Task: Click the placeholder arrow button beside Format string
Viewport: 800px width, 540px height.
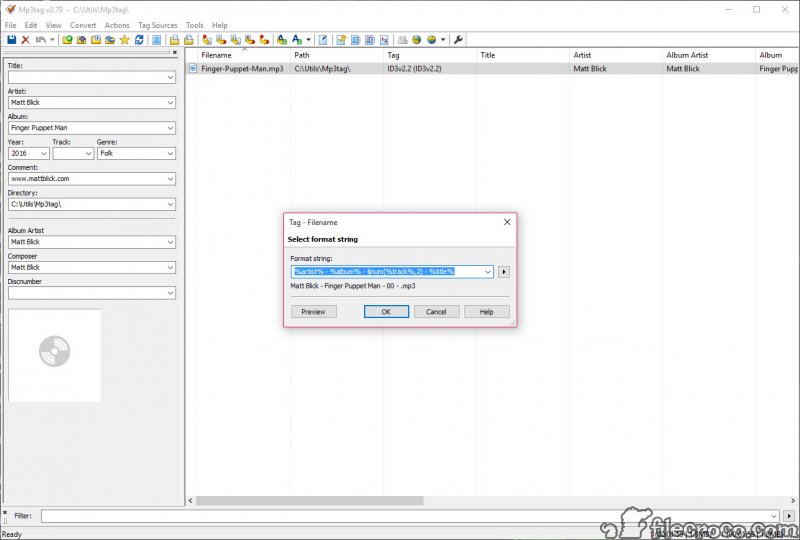Action: point(504,271)
